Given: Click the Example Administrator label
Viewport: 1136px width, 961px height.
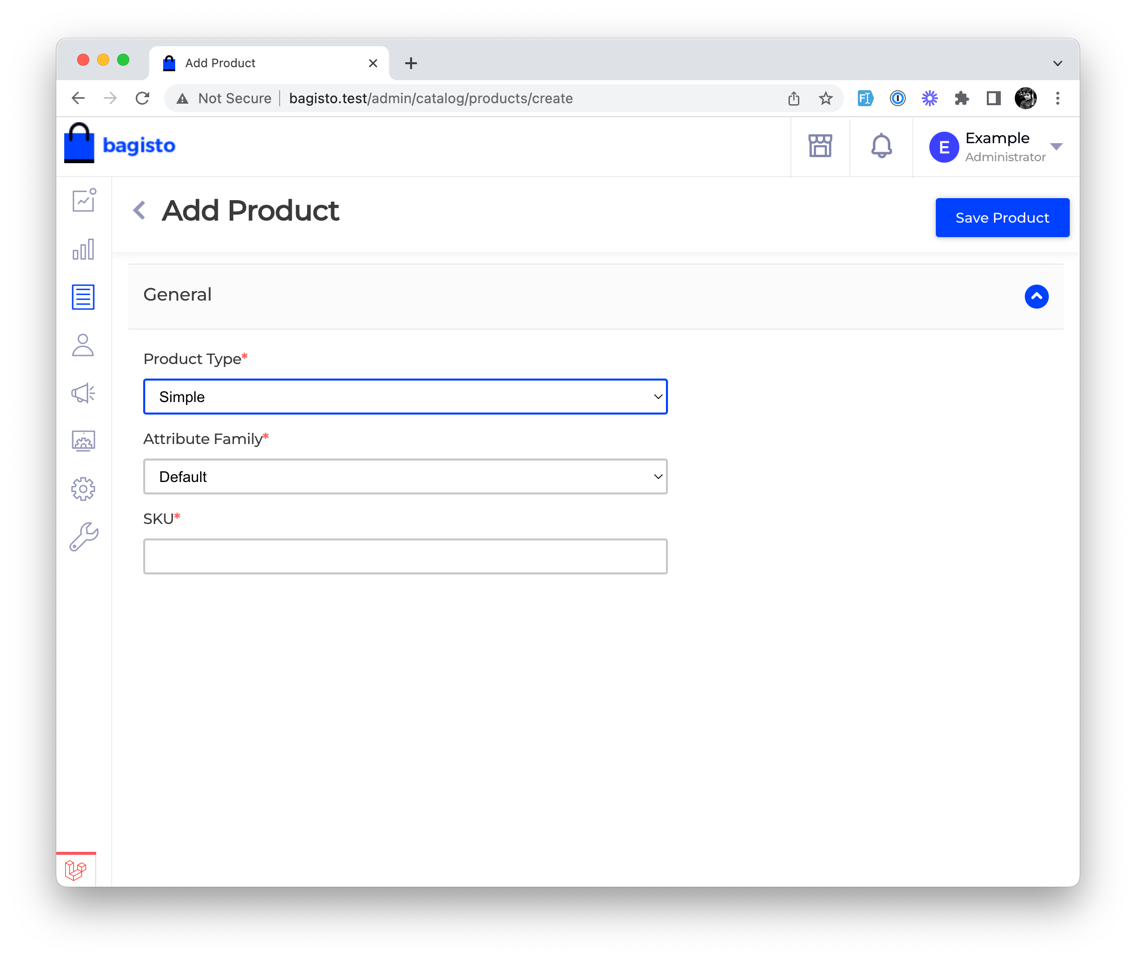Looking at the screenshot, I should (x=1005, y=146).
